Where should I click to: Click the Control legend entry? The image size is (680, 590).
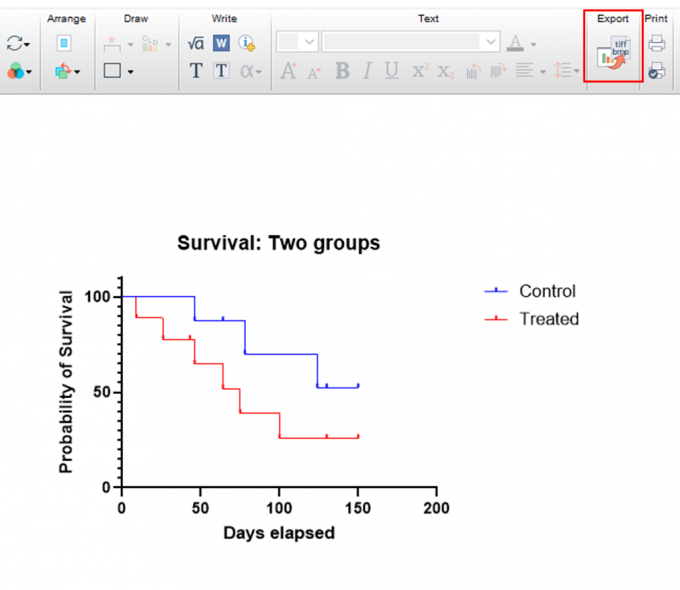coord(530,291)
